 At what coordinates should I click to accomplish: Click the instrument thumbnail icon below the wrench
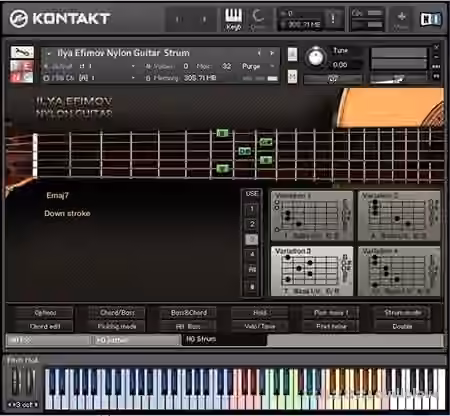22,71
